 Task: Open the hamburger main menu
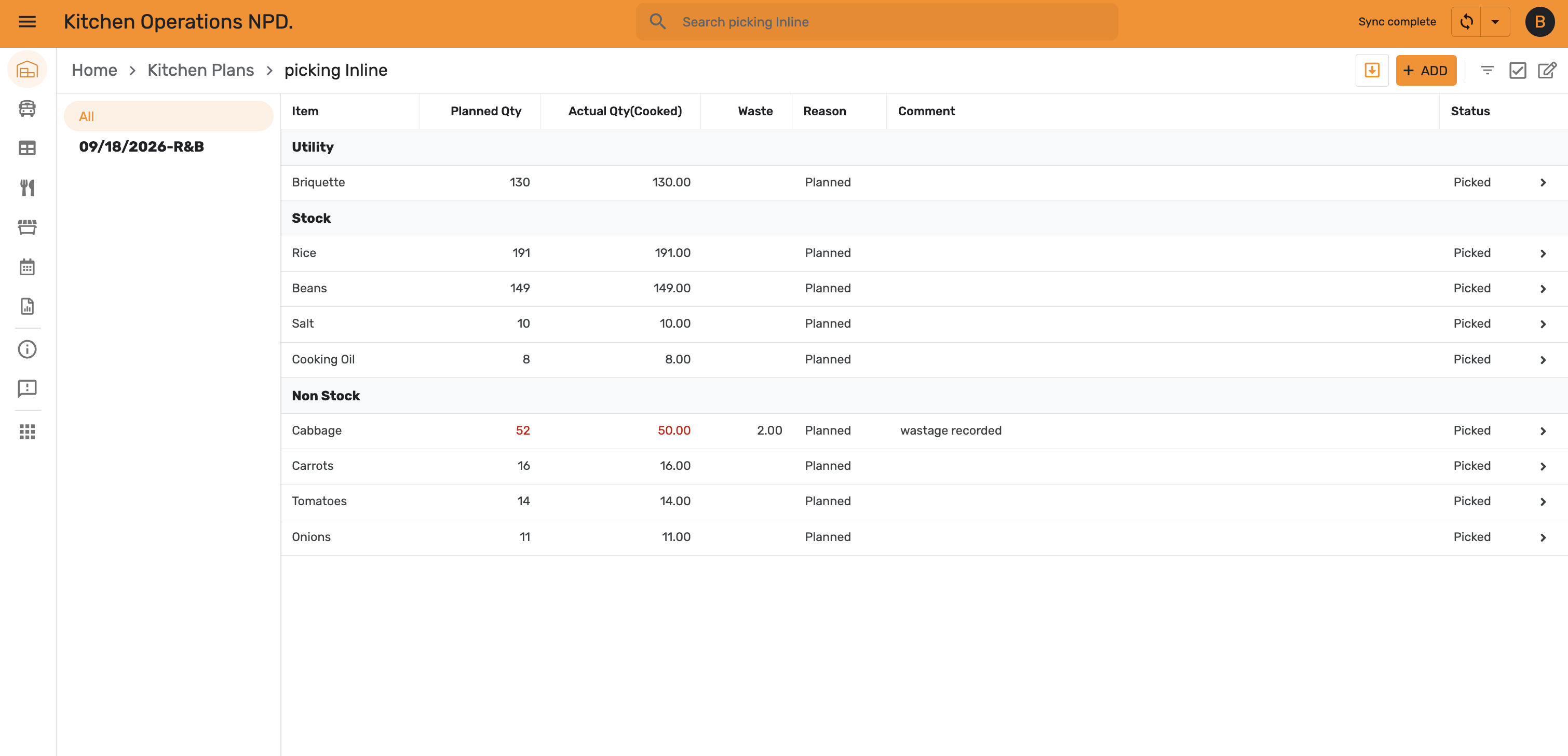[x=28, y=22]
